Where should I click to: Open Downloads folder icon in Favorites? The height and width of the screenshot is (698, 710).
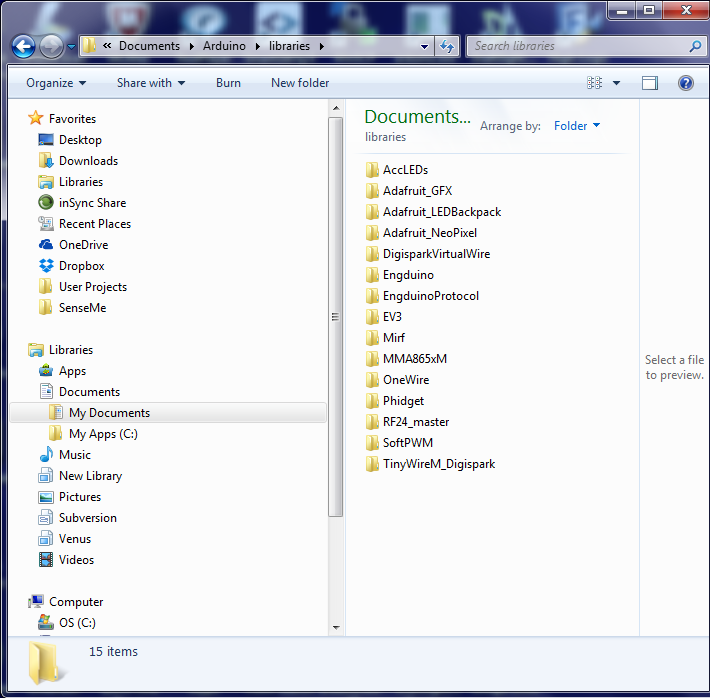point(46,161)
